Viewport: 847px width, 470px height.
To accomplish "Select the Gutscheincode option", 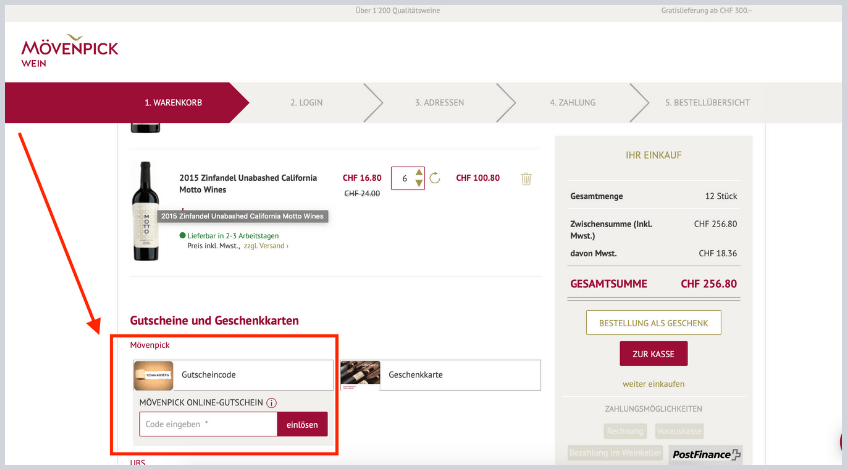I will (233, 375).
